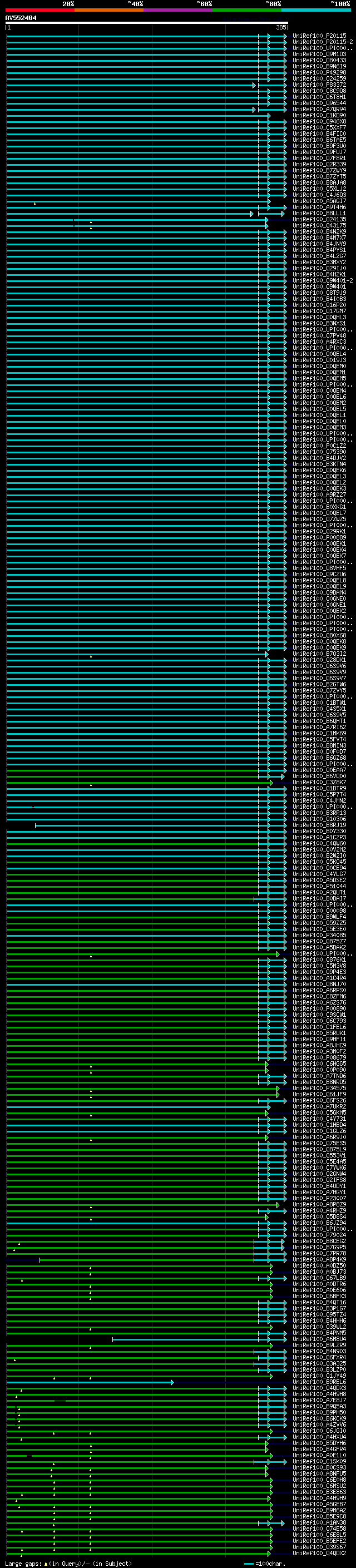Select the UniRef100_Q9W401-2 entry
The height and width of the screenshot is (1568, 356).
(x=323, y=280)
